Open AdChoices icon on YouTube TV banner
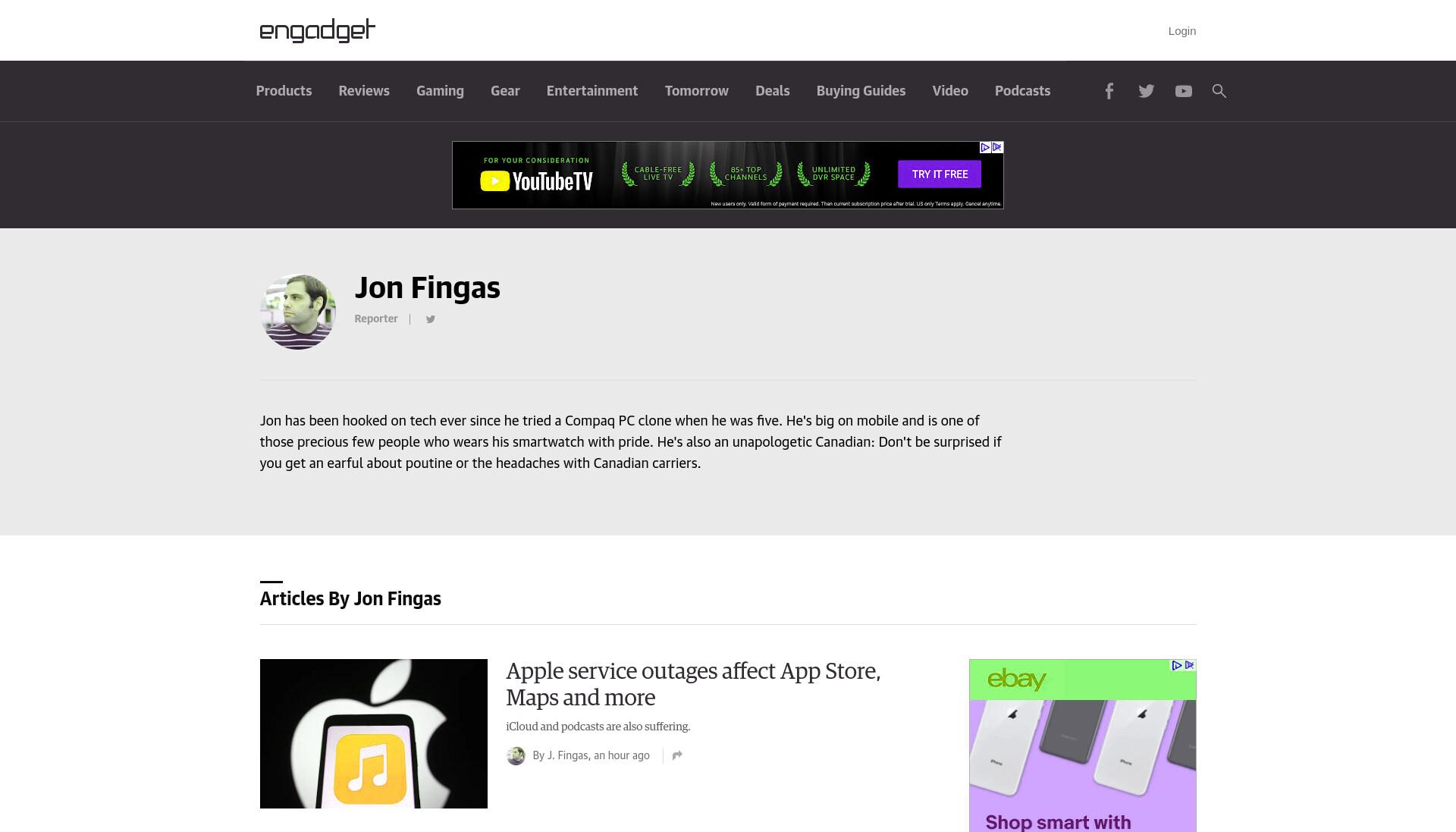 pos(985,148)
